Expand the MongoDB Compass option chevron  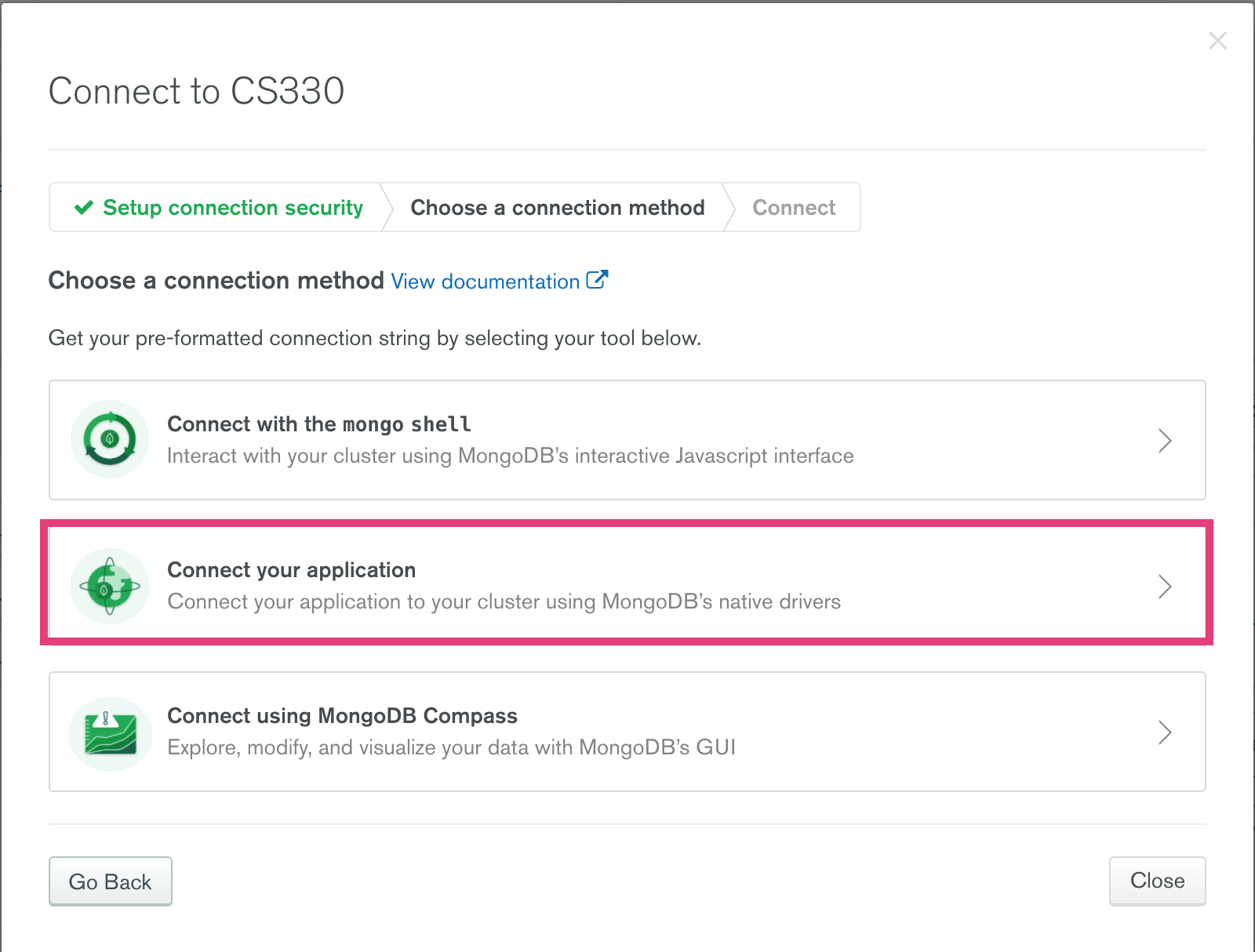tap(1165, 732)
